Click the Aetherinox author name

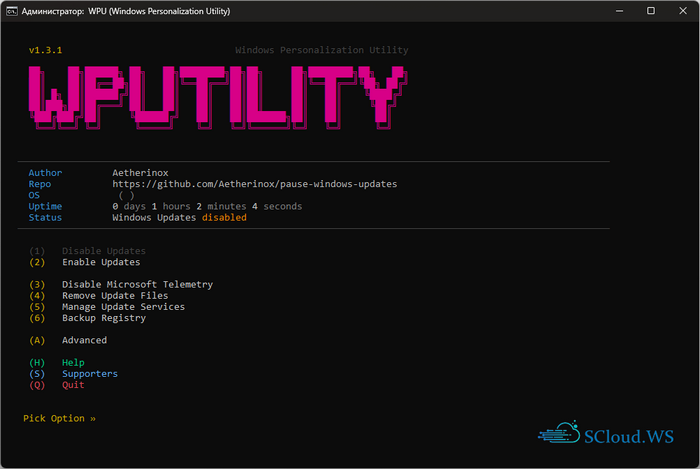140,173
